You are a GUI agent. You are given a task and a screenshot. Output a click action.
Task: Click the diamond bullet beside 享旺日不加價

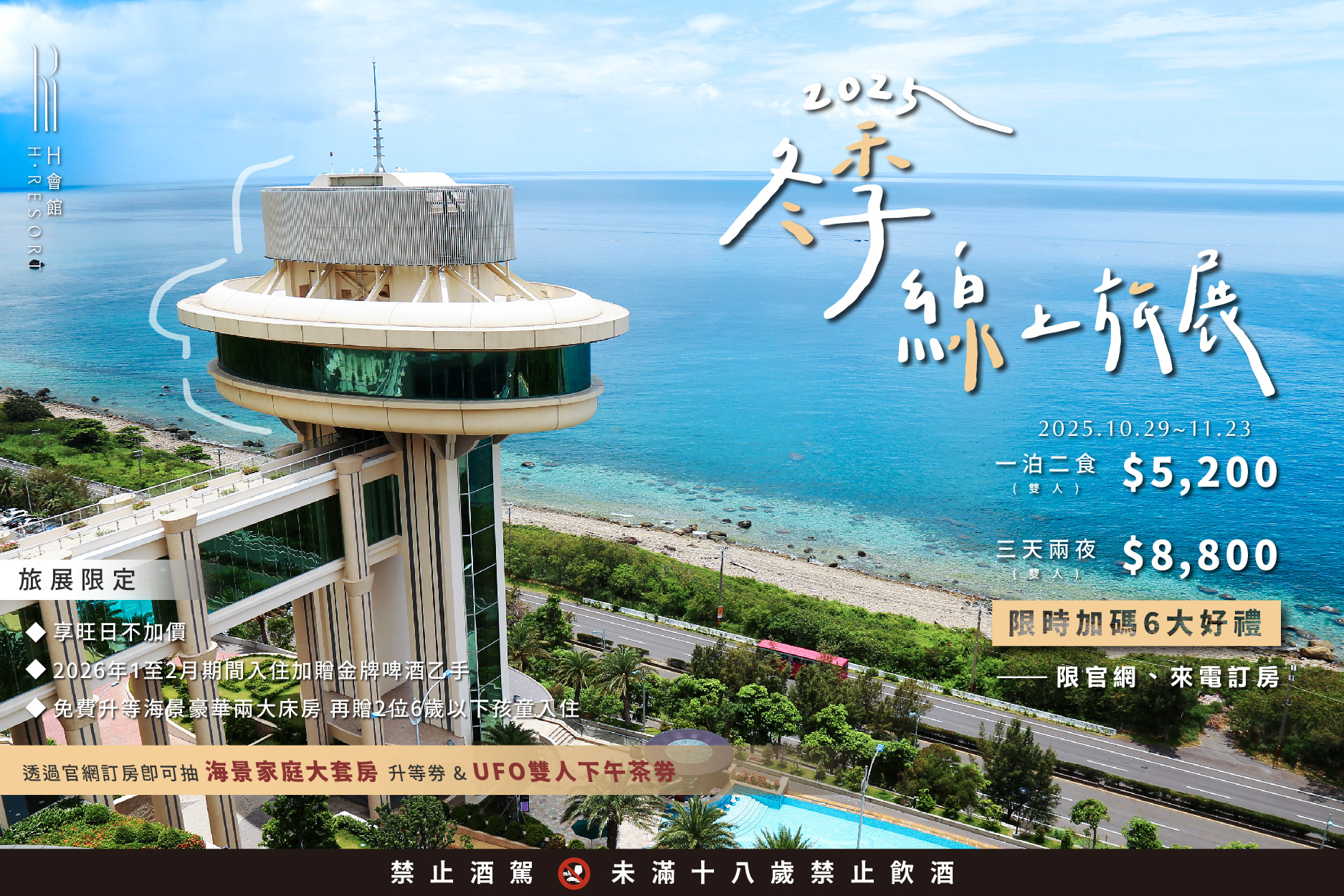(35, 632)
